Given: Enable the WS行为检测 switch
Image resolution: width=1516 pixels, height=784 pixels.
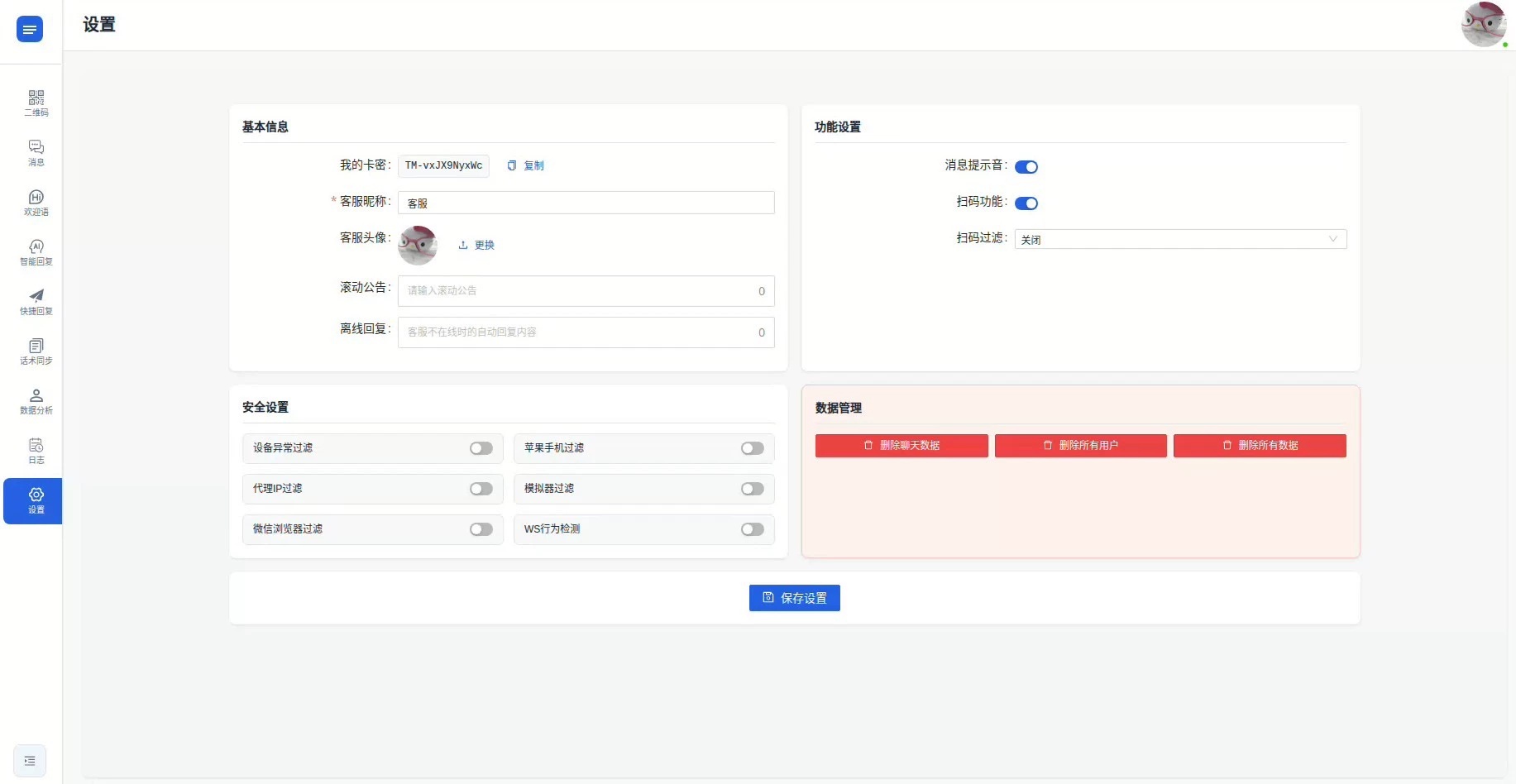Looking at the screenshot, I should [753, 529].
